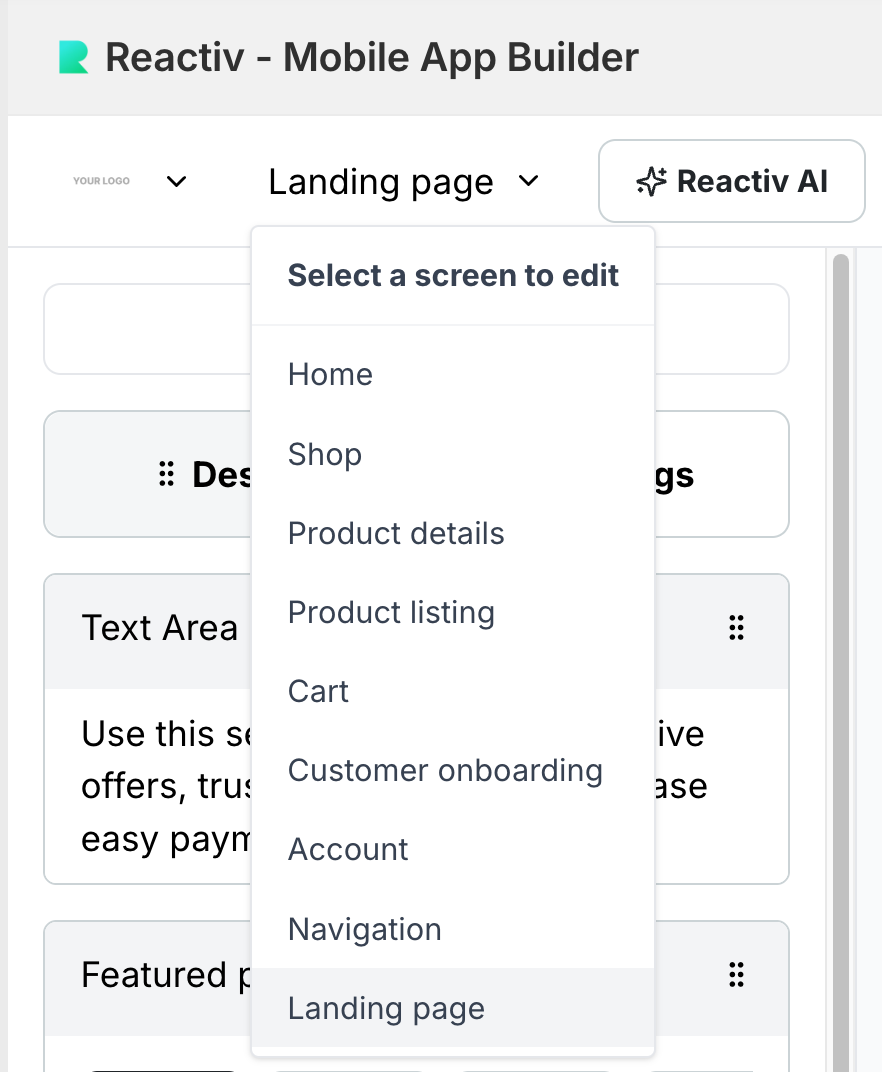Click the YOUR LOGO placeholder image

101,181
